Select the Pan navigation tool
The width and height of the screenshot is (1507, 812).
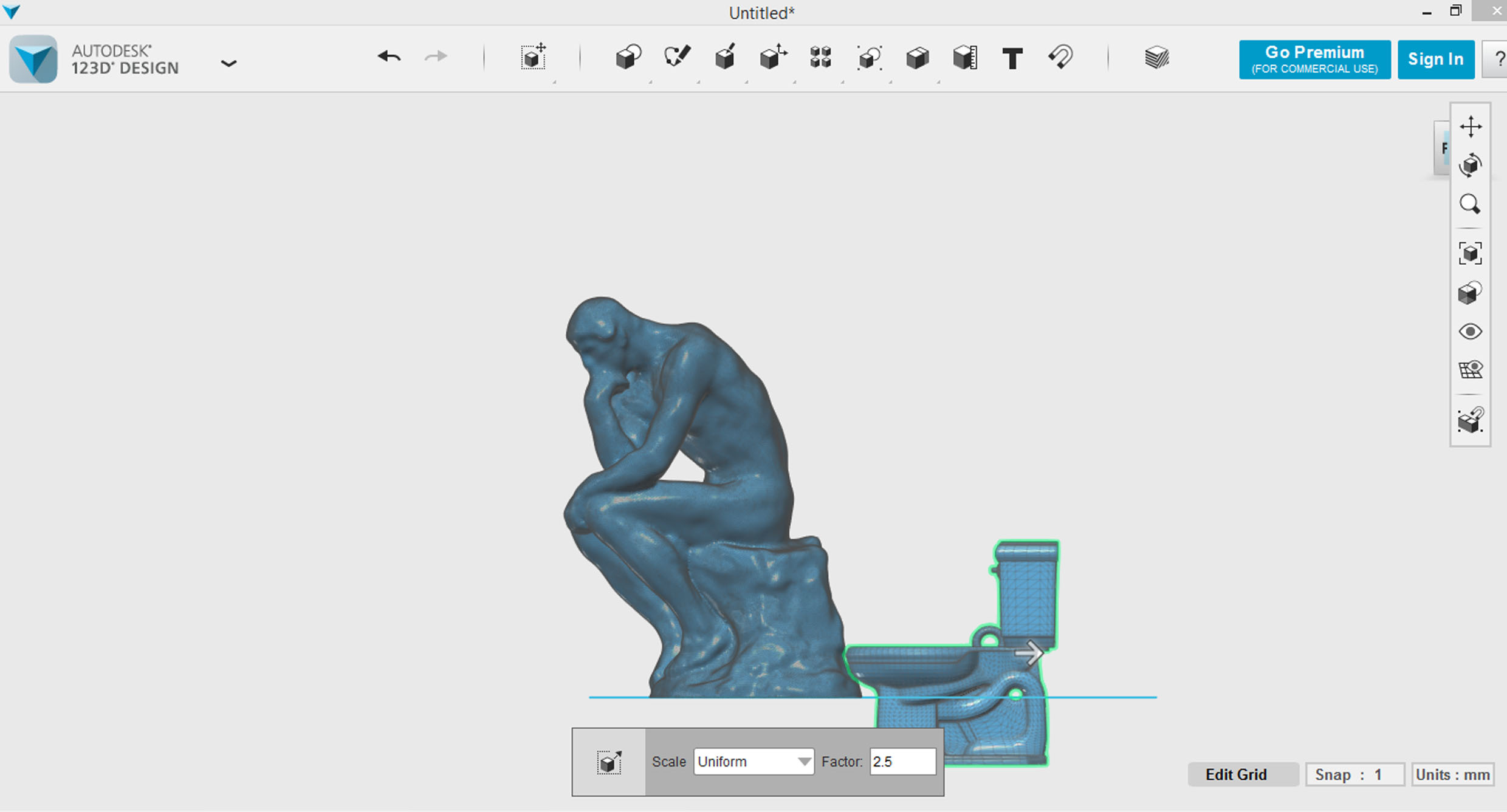[x=1471, y=126]
